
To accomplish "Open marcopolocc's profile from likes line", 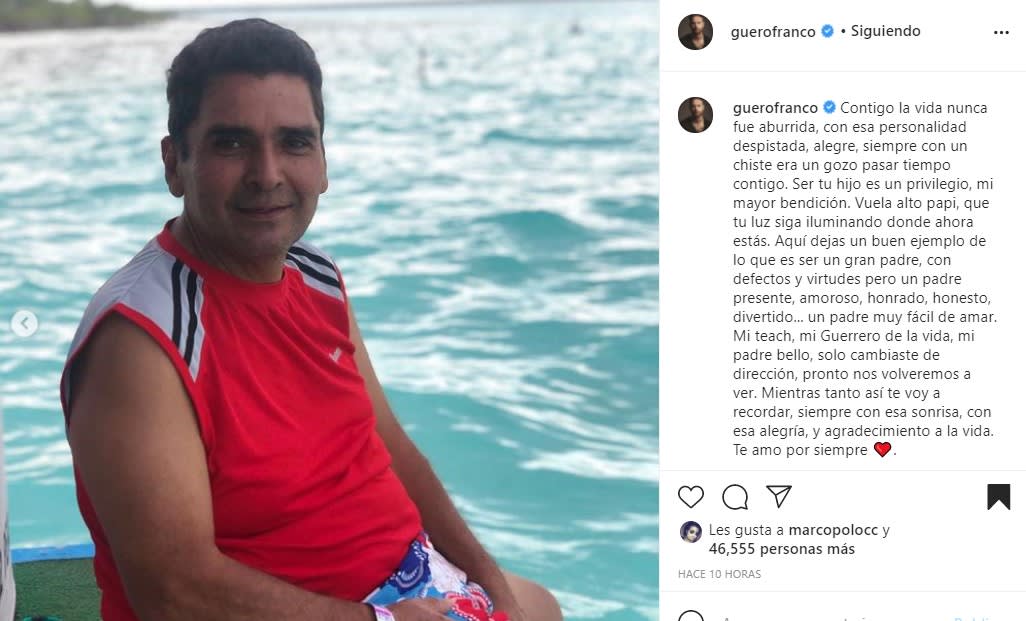I will coord(833,530).
